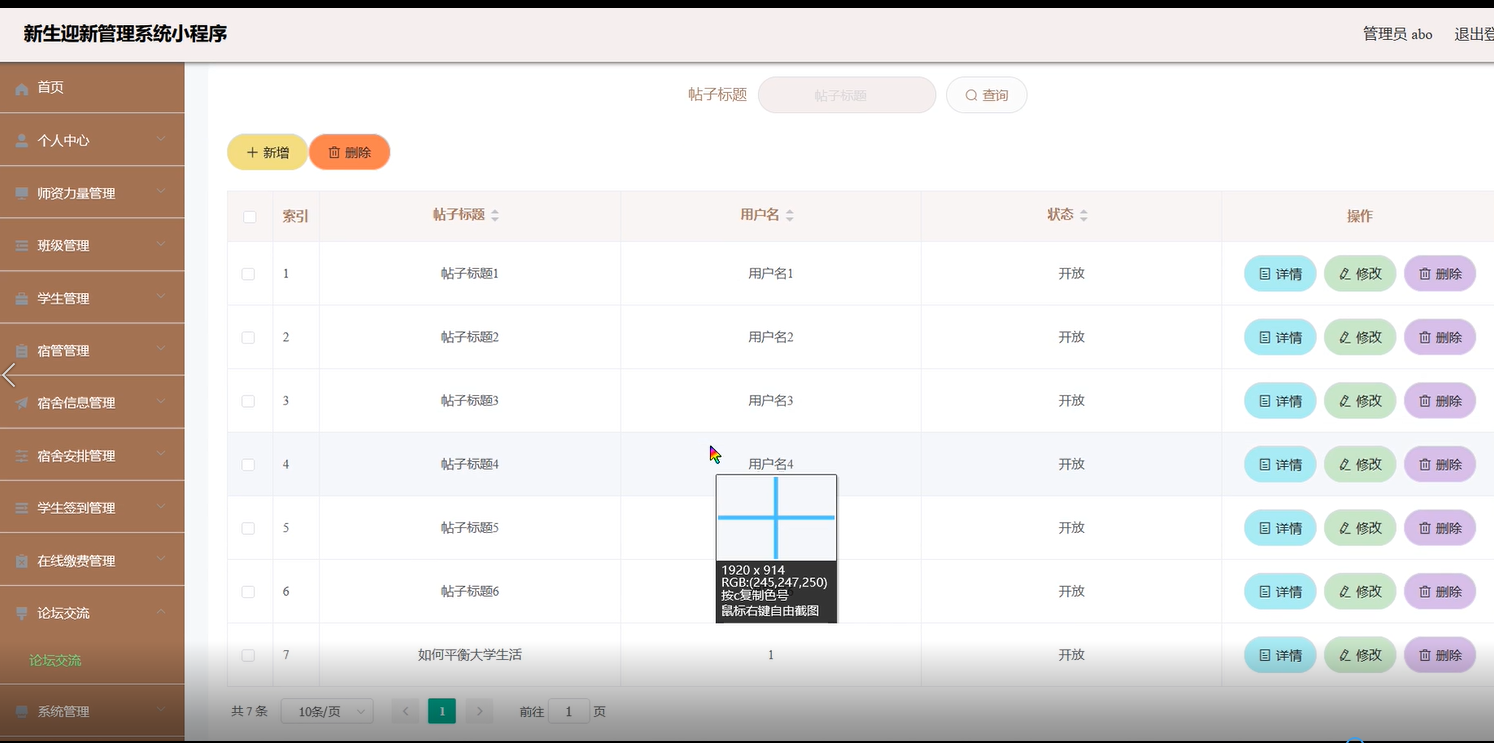Check the checkbox for row 3

click(248, 401)
